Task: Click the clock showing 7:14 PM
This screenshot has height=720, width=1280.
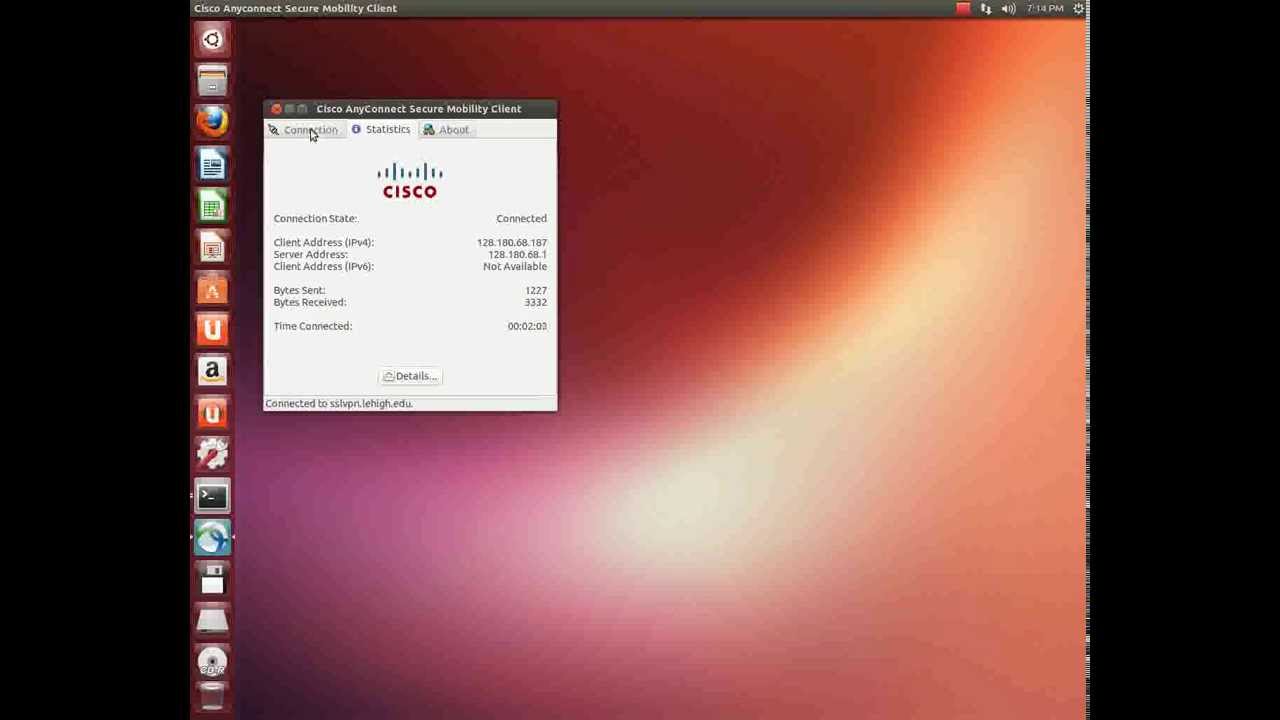Action: [1045, 8]
